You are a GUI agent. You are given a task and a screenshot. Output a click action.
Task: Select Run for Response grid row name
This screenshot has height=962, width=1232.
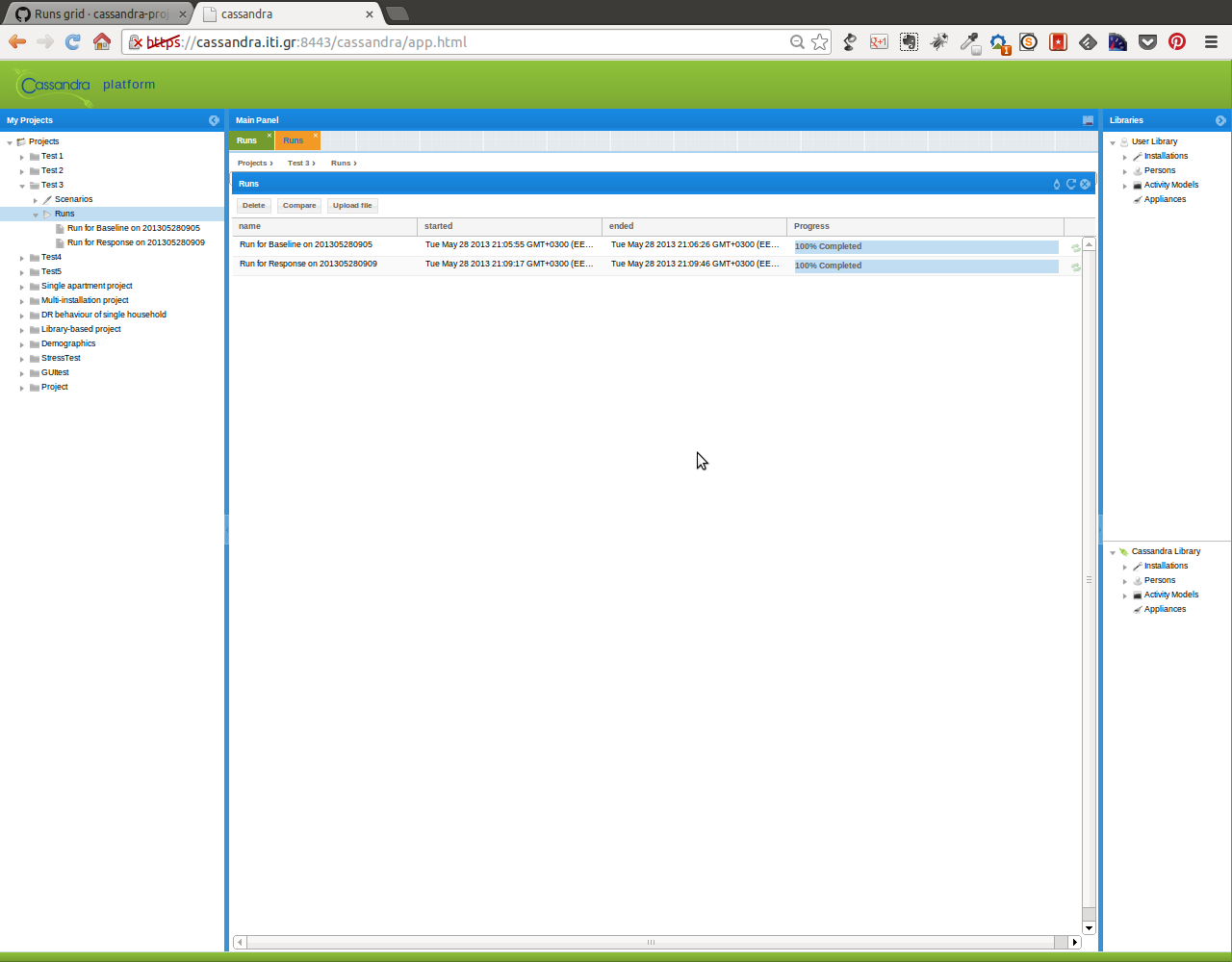pos(308,265)
